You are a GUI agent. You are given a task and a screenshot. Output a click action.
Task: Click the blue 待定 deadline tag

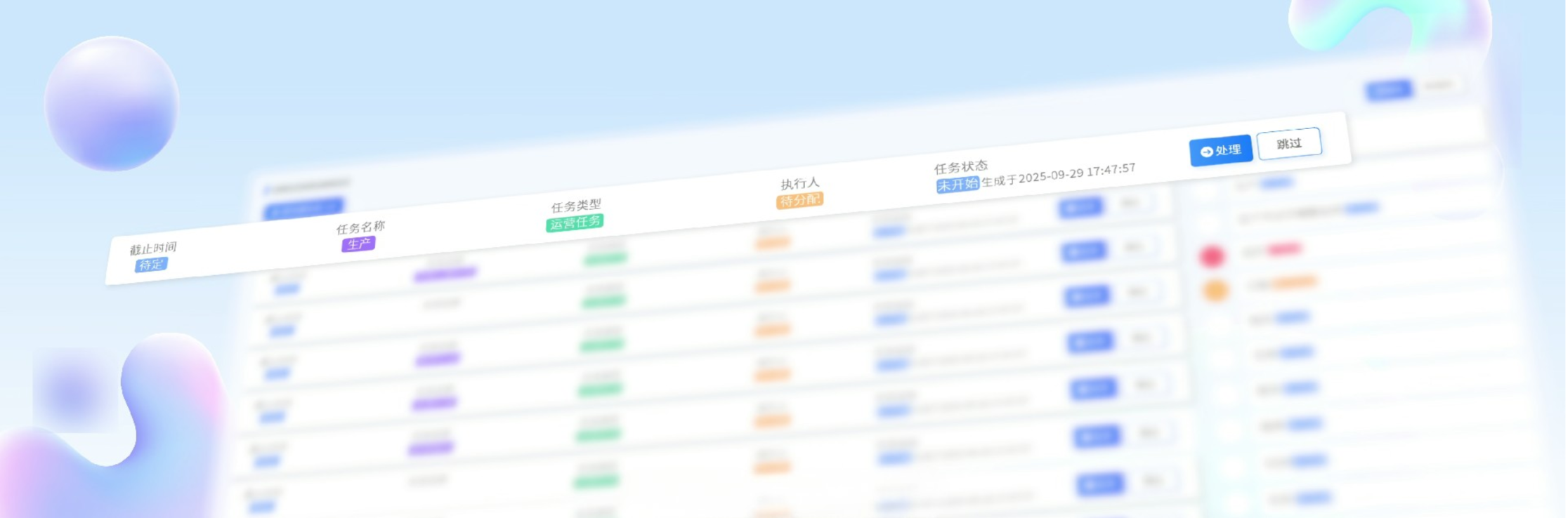[151, 265]
